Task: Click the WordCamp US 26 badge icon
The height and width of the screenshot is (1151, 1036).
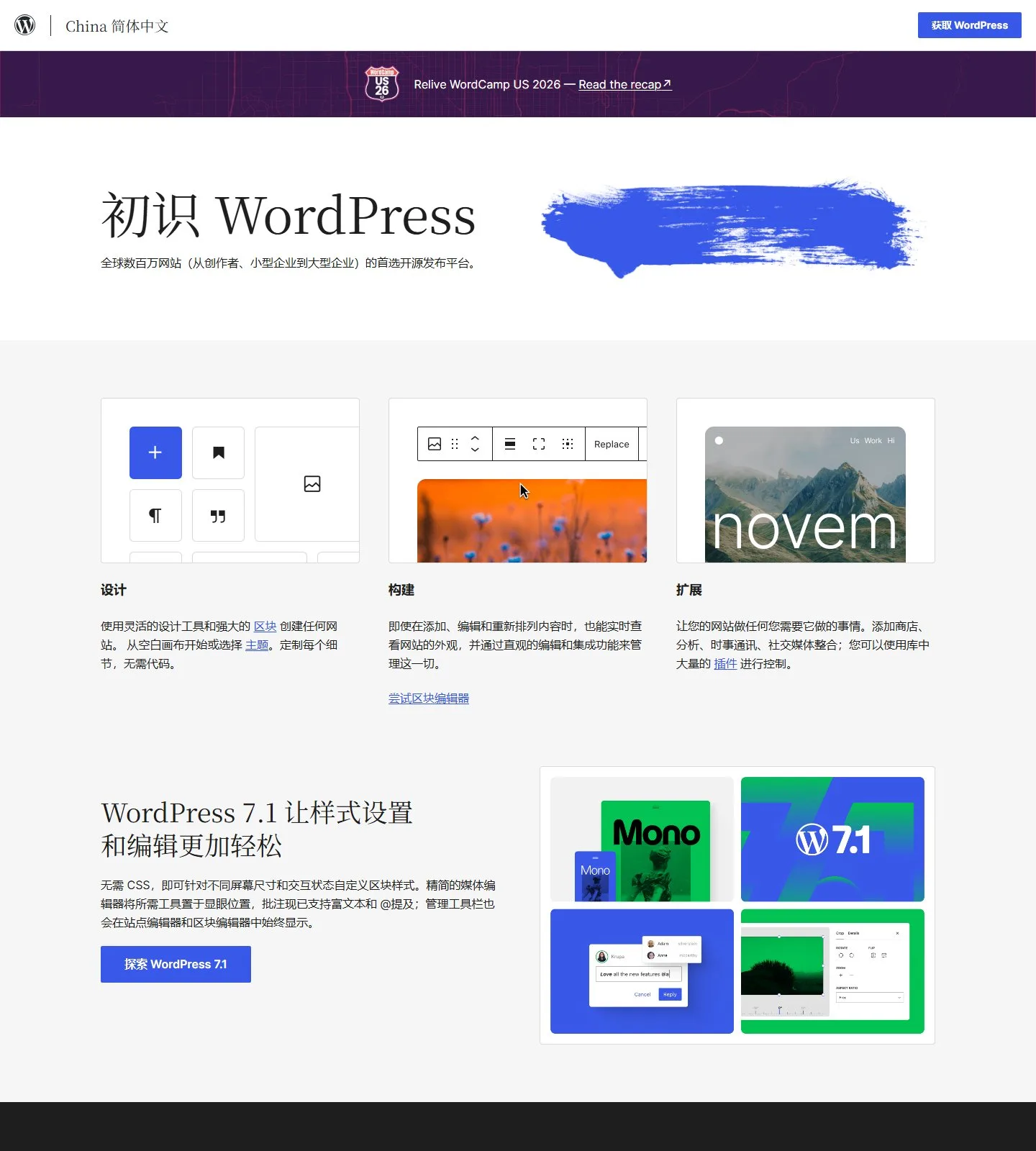Action: [x=382, y=83]
